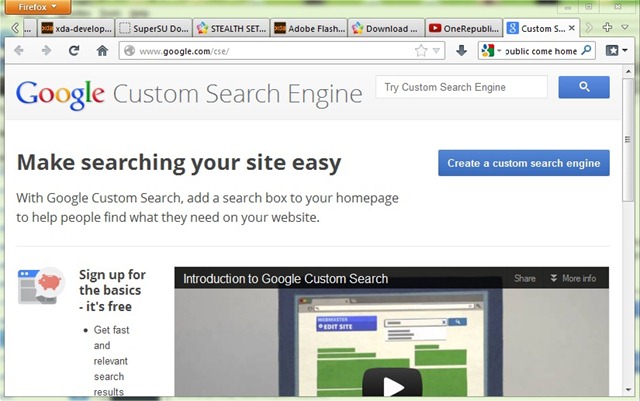The image size is (640, 401).
Task: Open the downloads arrow icon
Action: point(461,51)
